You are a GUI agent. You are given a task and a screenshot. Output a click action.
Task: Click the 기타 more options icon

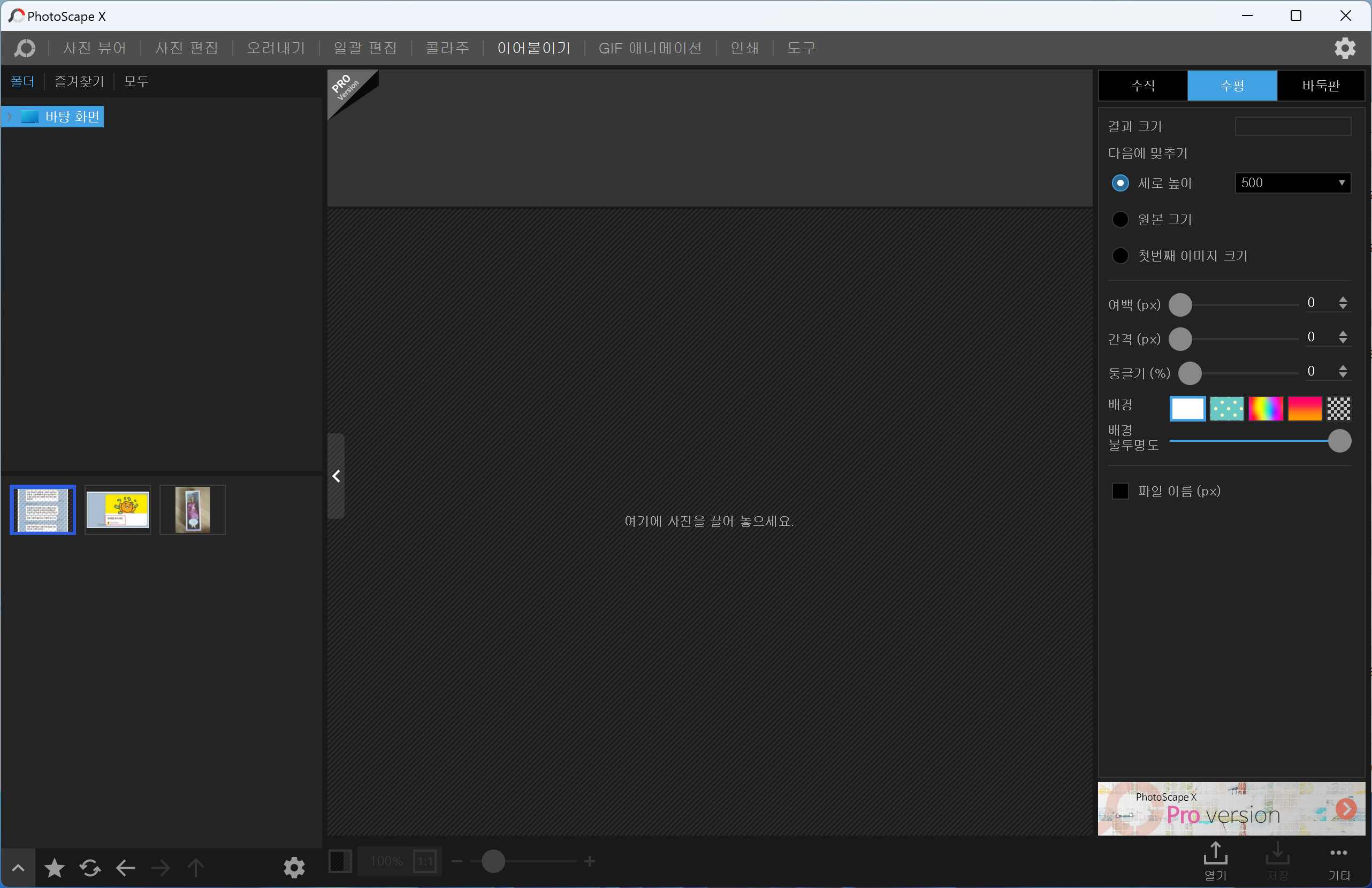[x=1339, y=860]
